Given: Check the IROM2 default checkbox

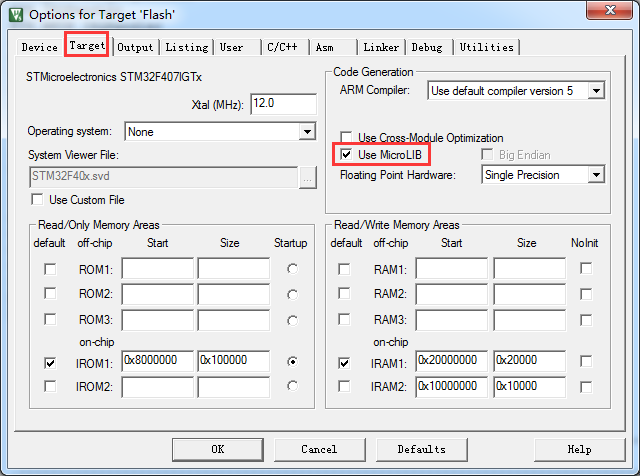Looking at the screenshot, I should pyautogui.click(x=50, y=386).
